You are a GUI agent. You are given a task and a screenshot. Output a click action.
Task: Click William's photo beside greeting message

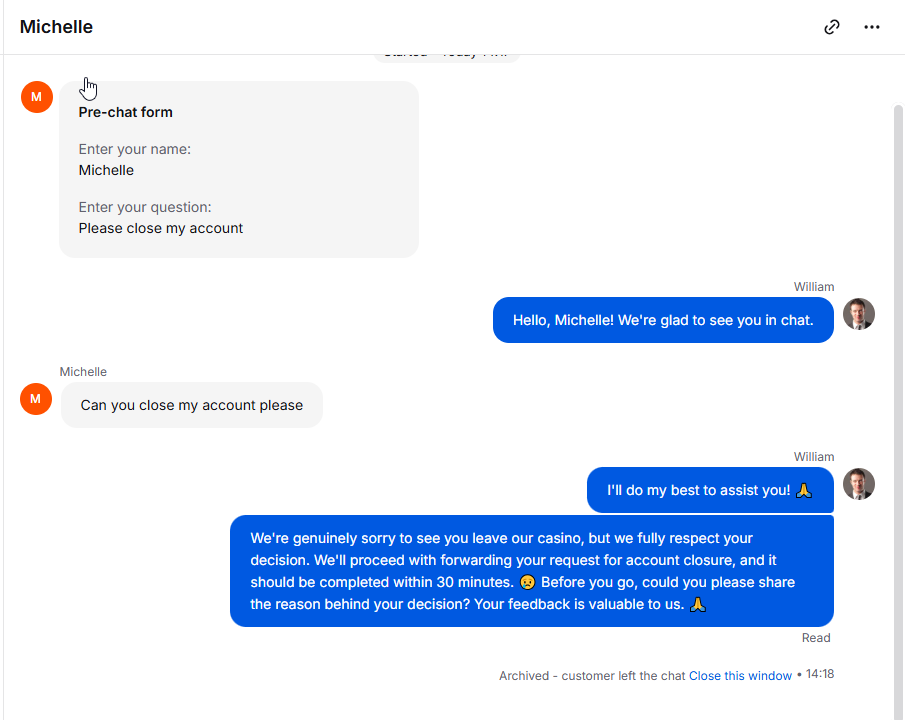[x=859, y=314]
